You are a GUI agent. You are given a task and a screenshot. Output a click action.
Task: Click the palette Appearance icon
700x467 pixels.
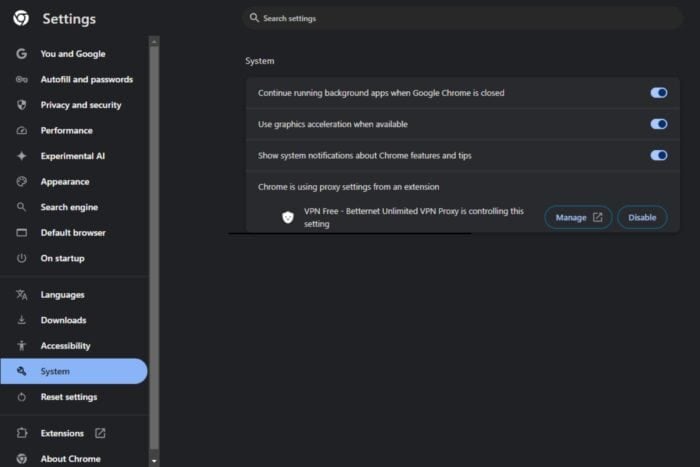tap(21, 181)
